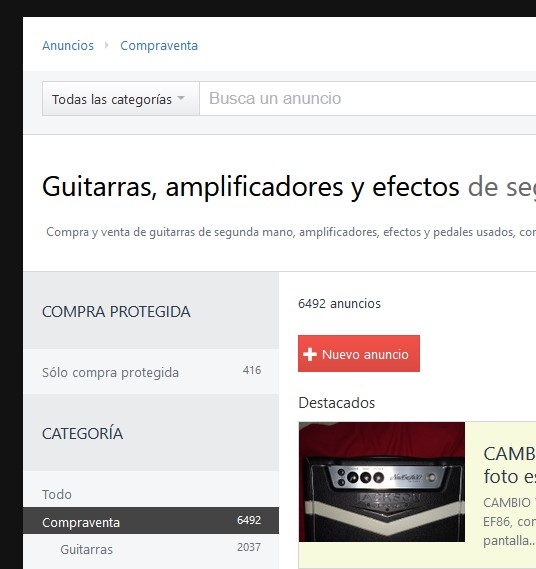Click the caret arrow beside Todas las categorías
Screen dimensions: 536x569
[181, 98]
